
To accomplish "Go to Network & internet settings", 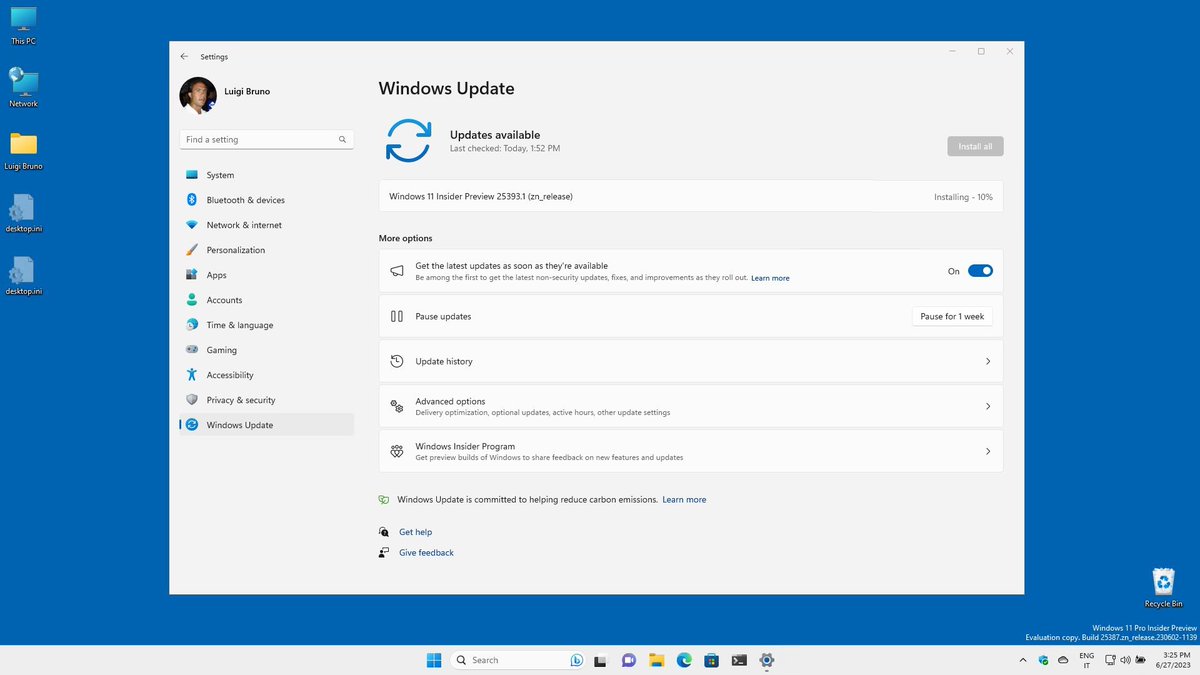I will 266,225.
